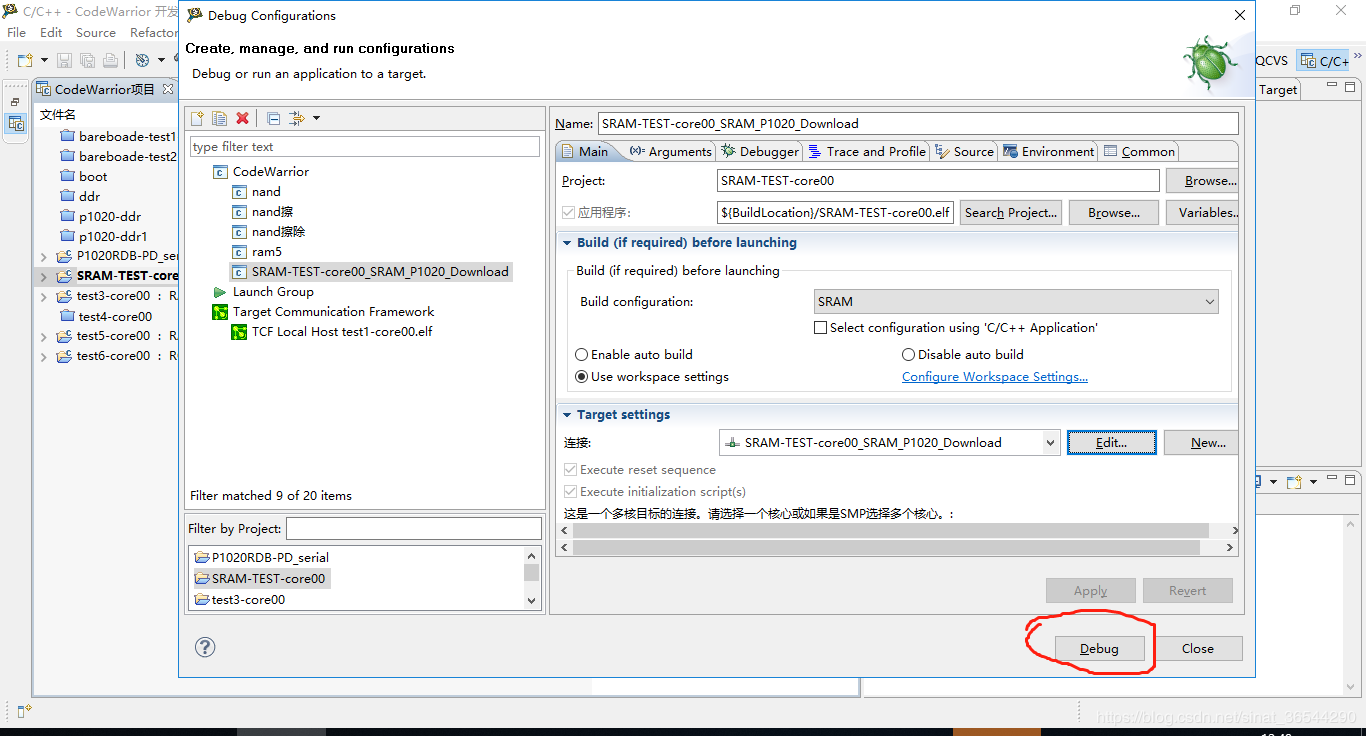Open the target connection dropdown list
This screenshot has width=1366, height=736.
1050,442
